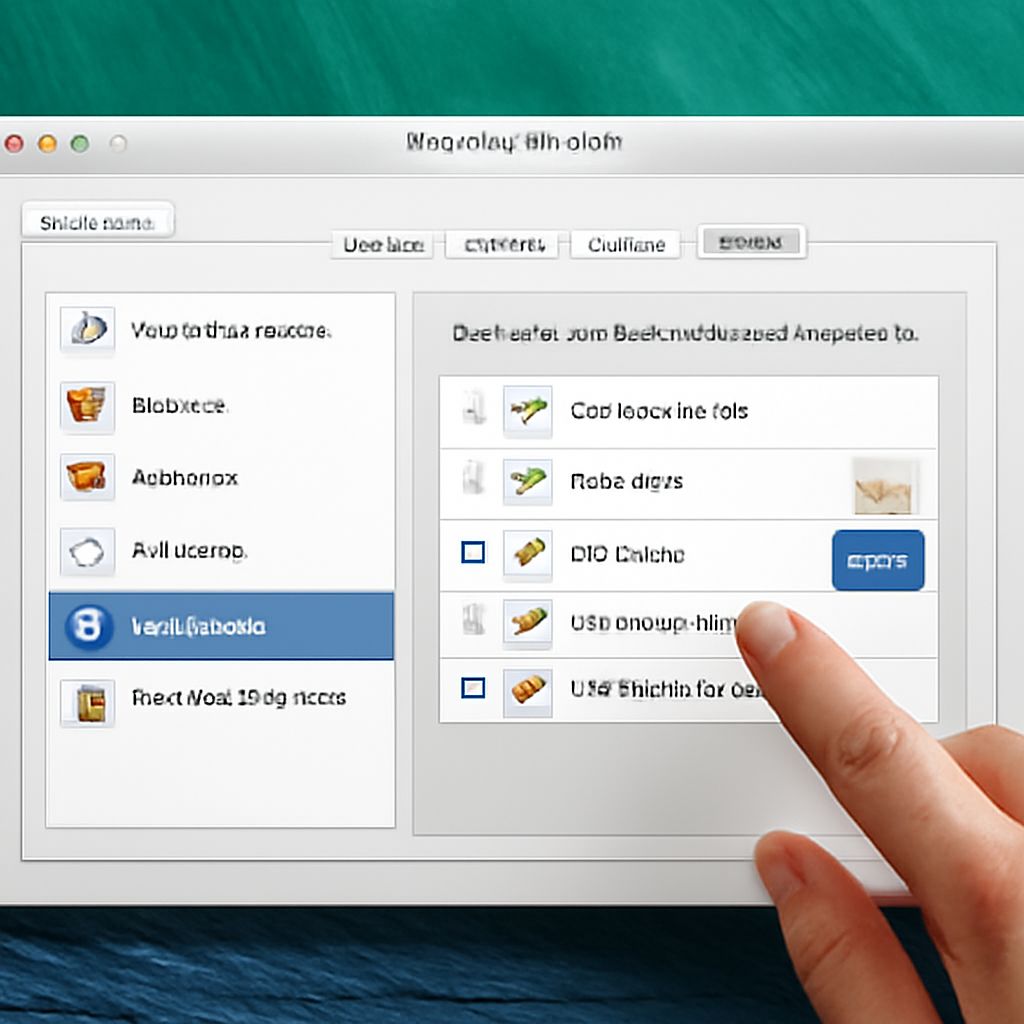
Task: Click the top sidebar icon beside 'Veup to thax'
Action: click(x=88, y=329)
